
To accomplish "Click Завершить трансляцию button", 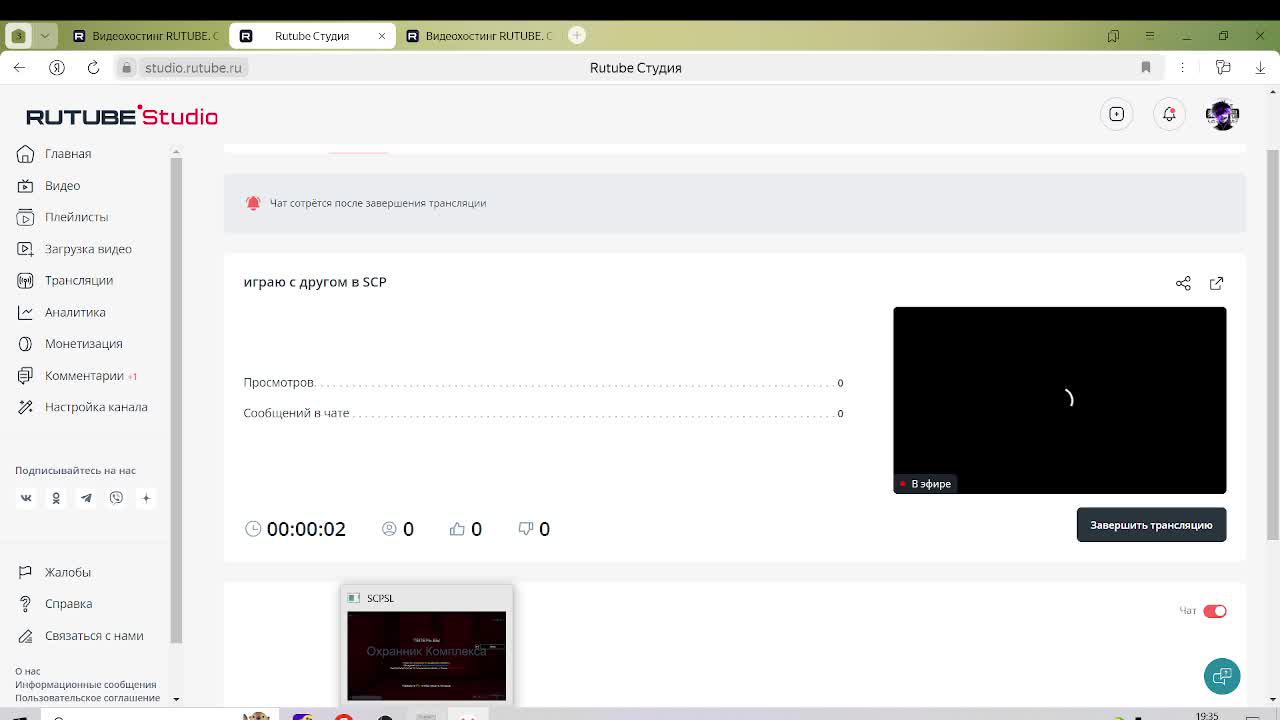I will coord(1151,525).
